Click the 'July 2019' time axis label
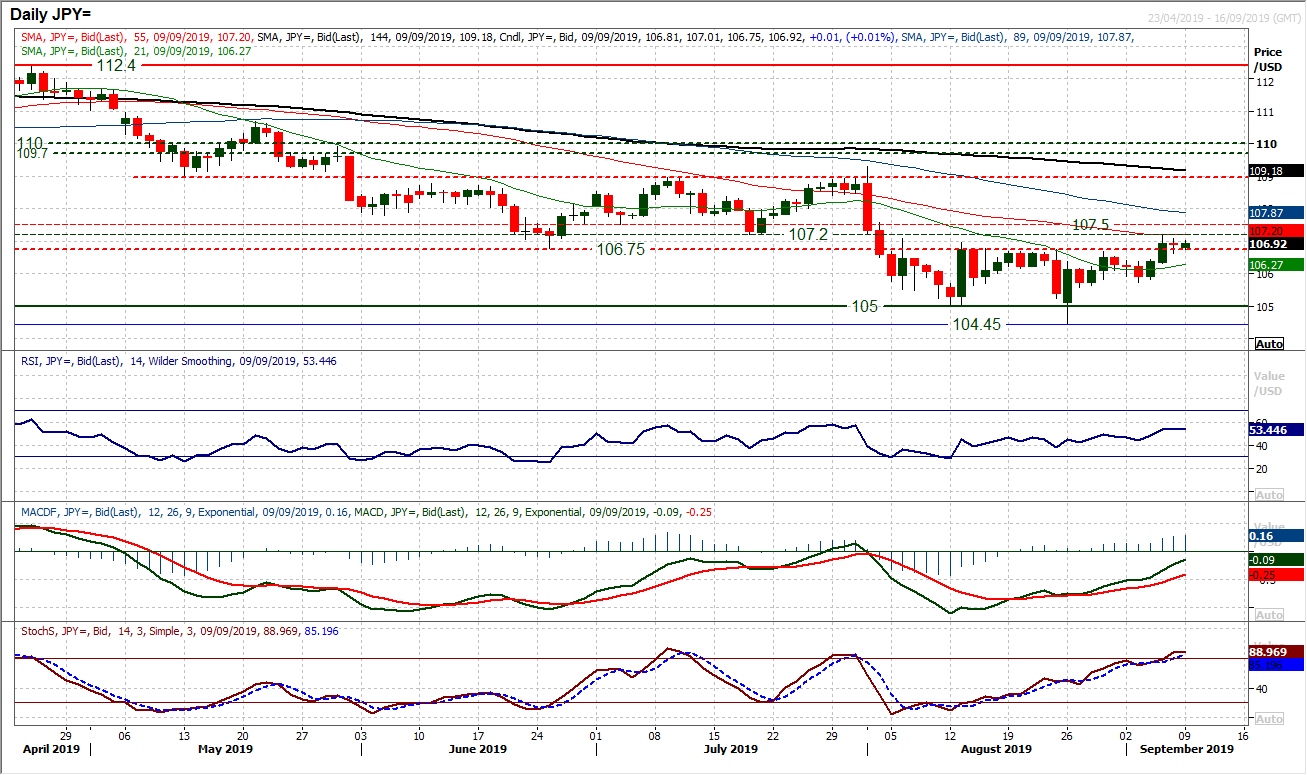This screenshot has height=775, width=1307. pyautogui.click(x=730, y=748)
